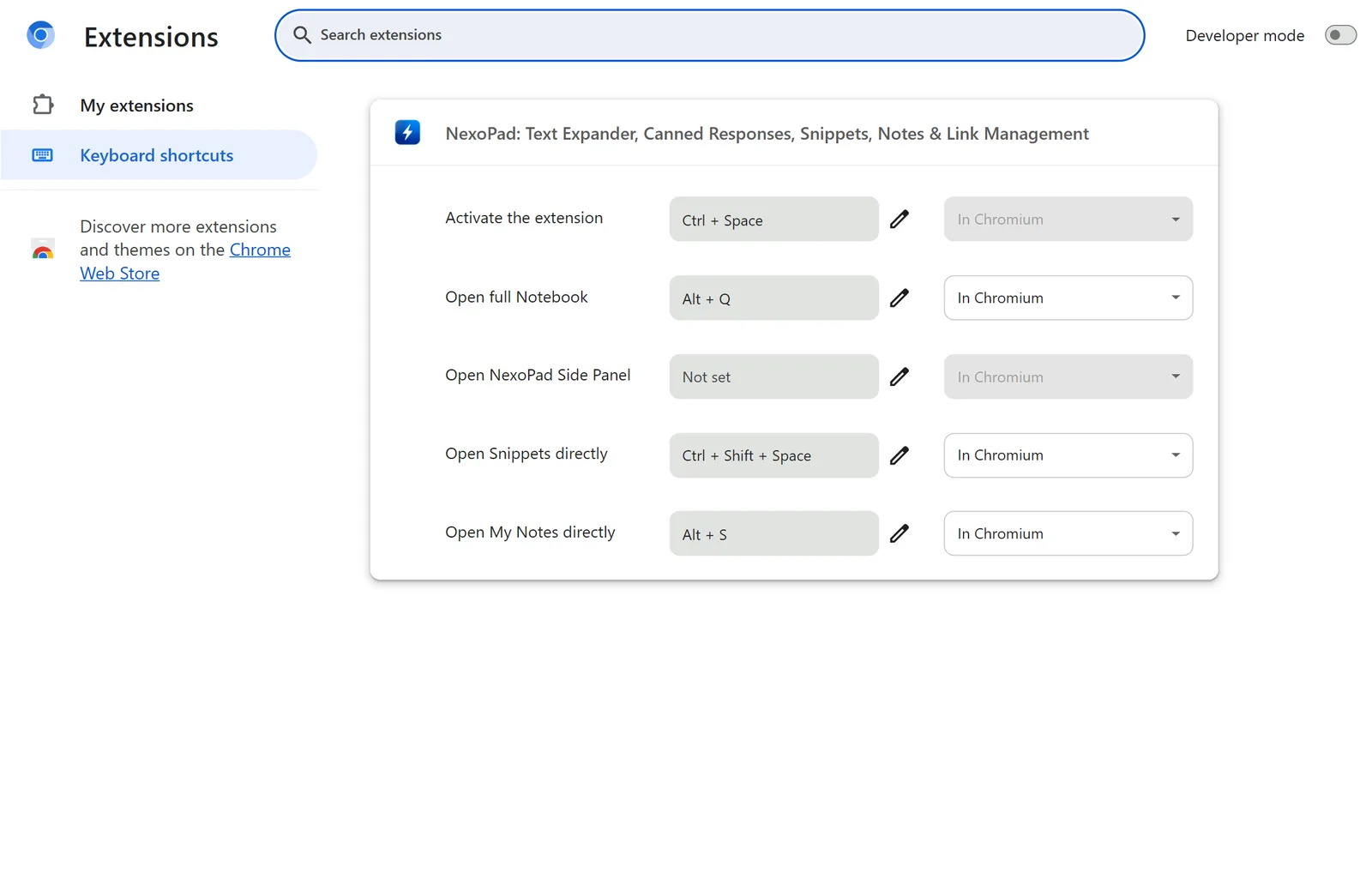
Task: Edit shortcut for Open My Notes directly
Action: point(899,534)
